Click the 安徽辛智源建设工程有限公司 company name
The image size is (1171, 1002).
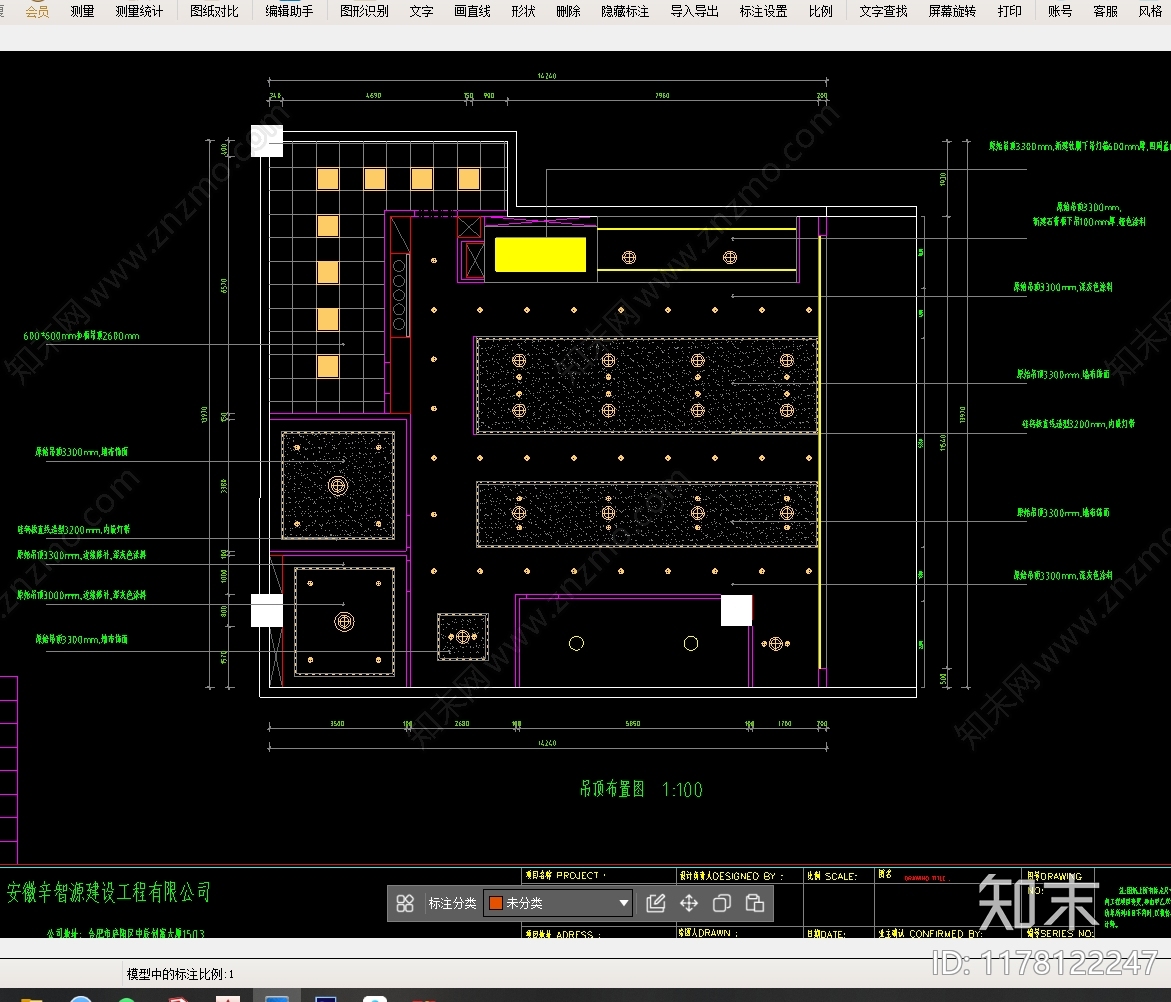coord(108,891)
